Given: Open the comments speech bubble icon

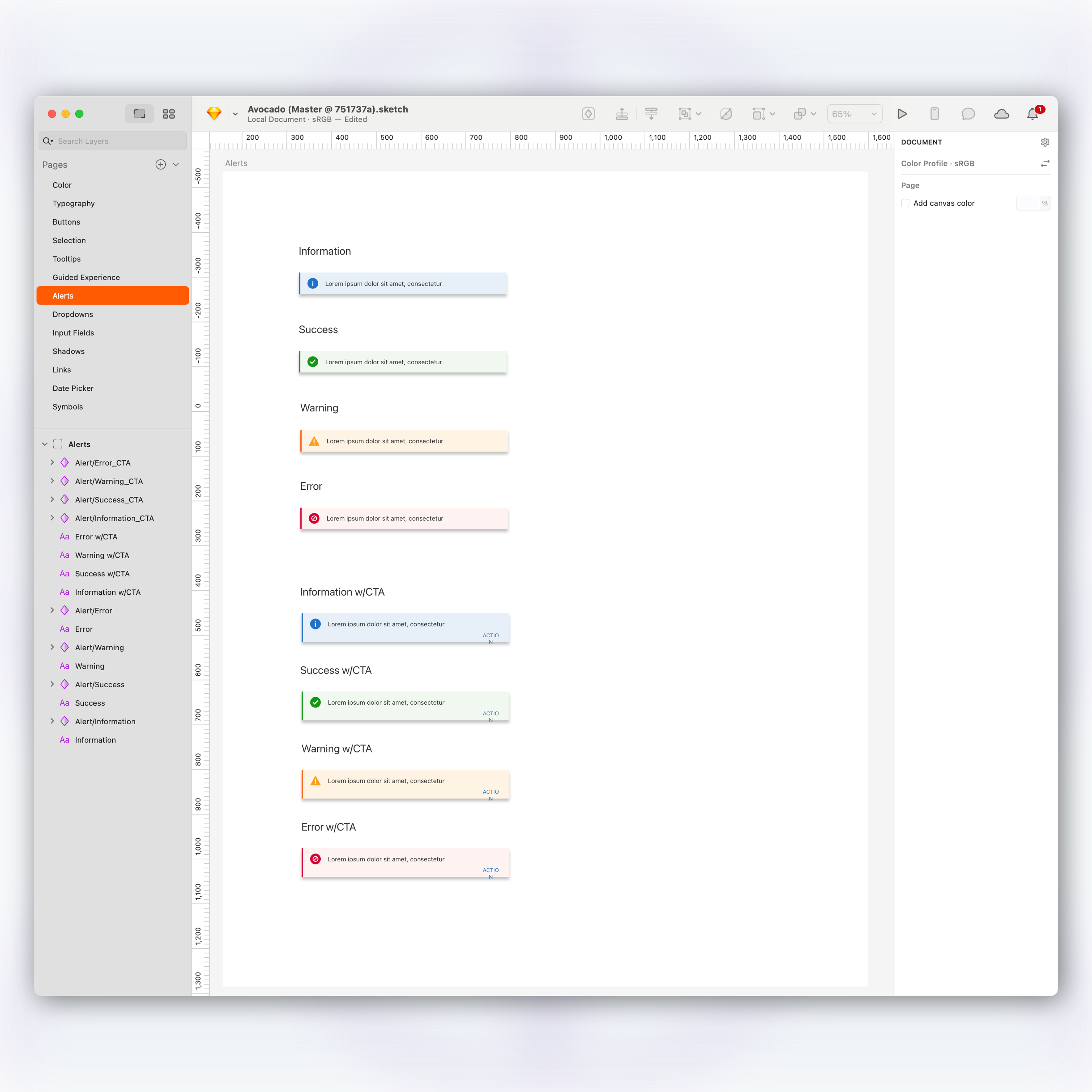Looking at the screenshot, I should pyautogui.click(x=968, y=114).
